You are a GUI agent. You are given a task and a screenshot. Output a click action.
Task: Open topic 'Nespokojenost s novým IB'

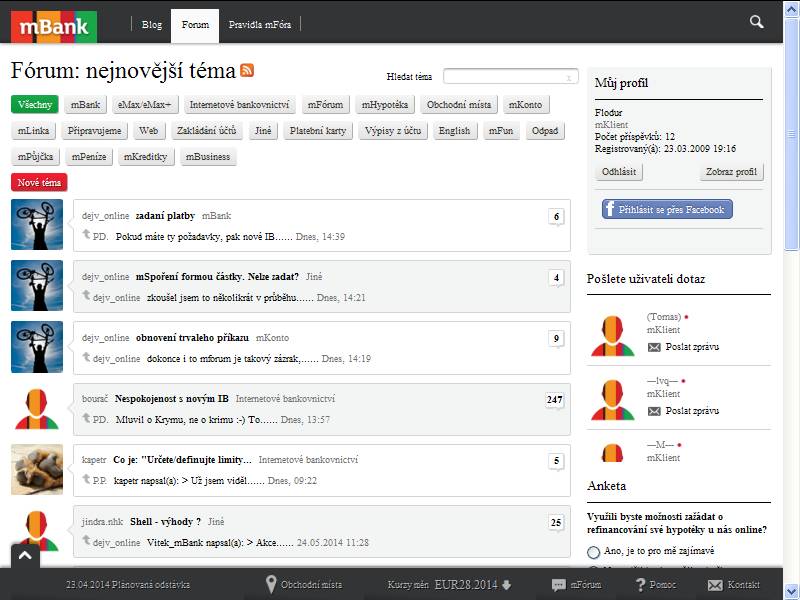coord(171,398)
